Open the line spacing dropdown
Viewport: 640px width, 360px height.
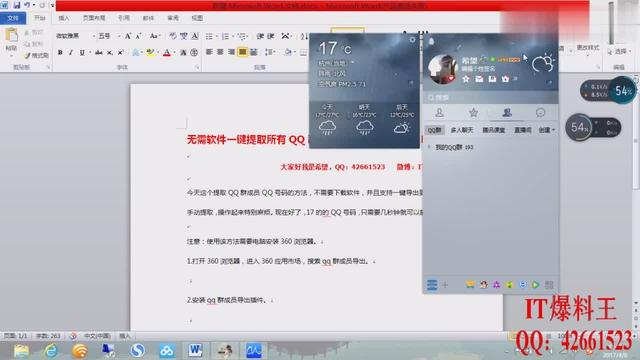269,52
